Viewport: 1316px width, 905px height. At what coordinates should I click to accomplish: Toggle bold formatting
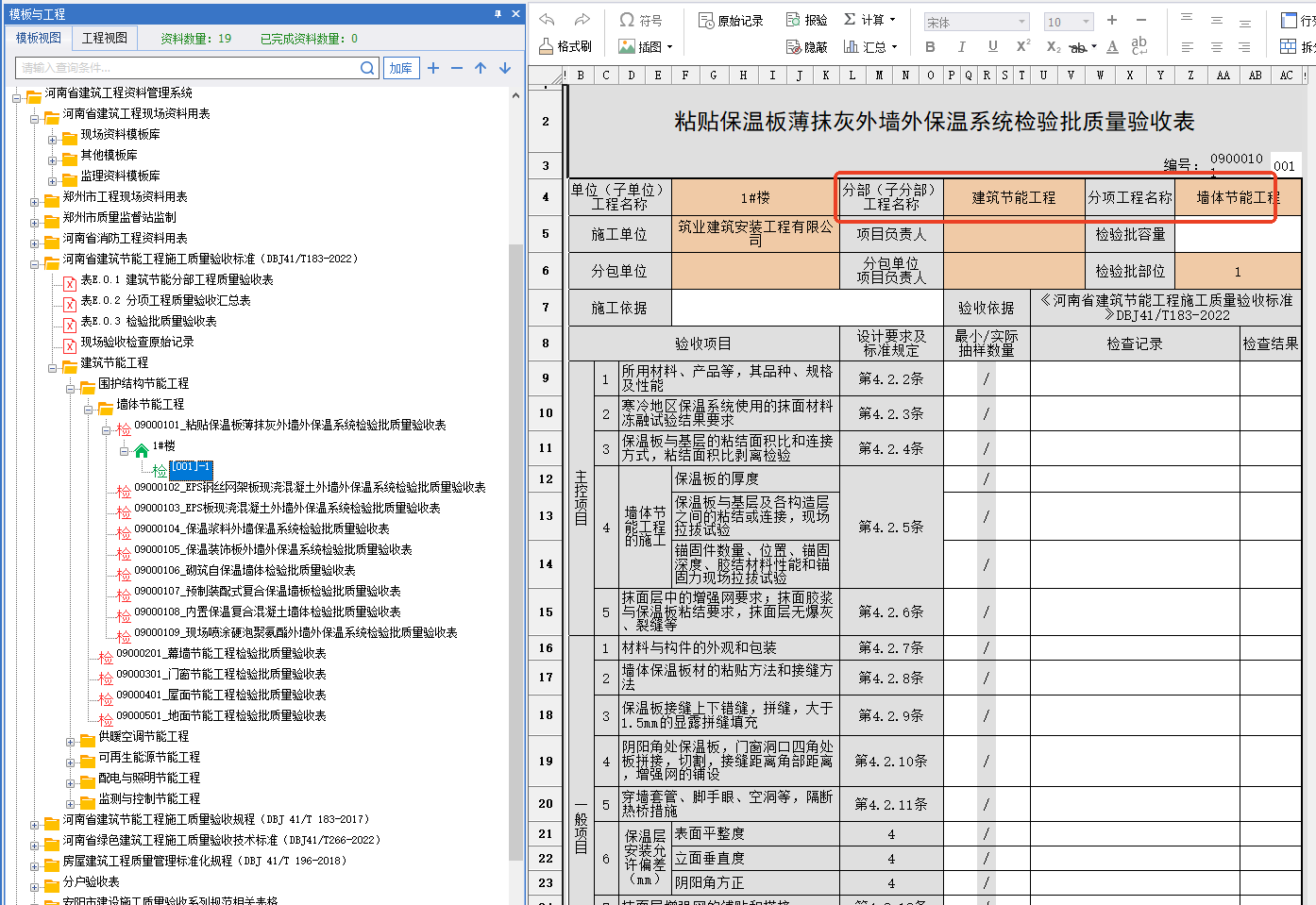(x=930, y=46)
